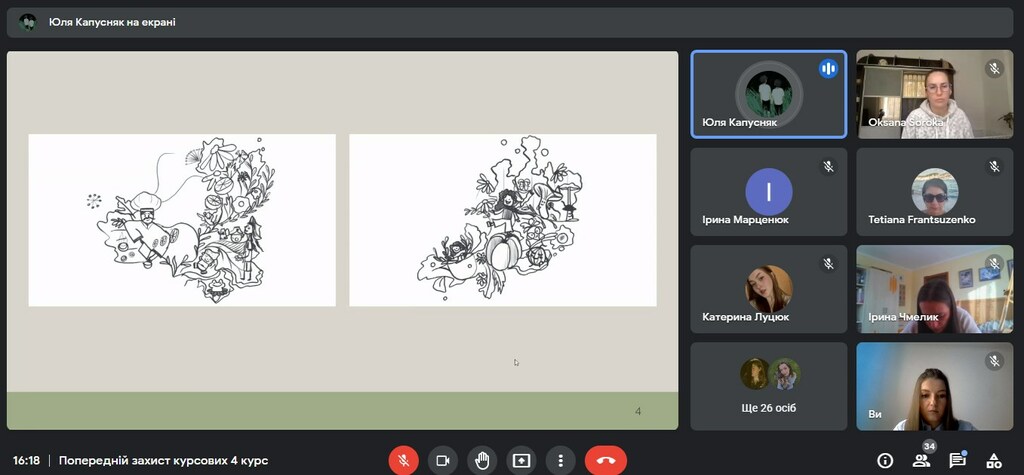Click the 16:18 clock in the bottom bar
The image size is (1024, 475).
tap(26, 461)
